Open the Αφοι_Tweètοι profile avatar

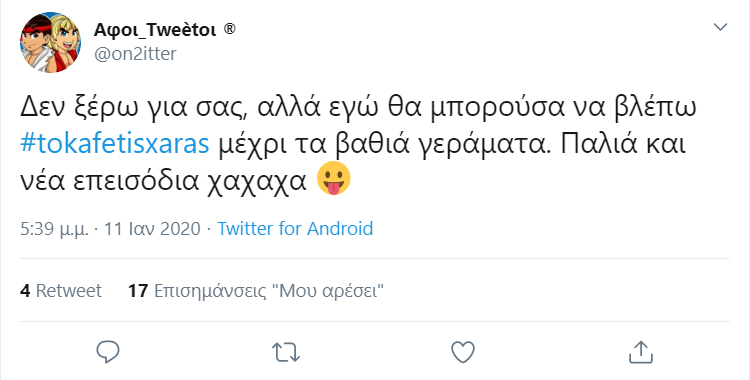(51, 43)
